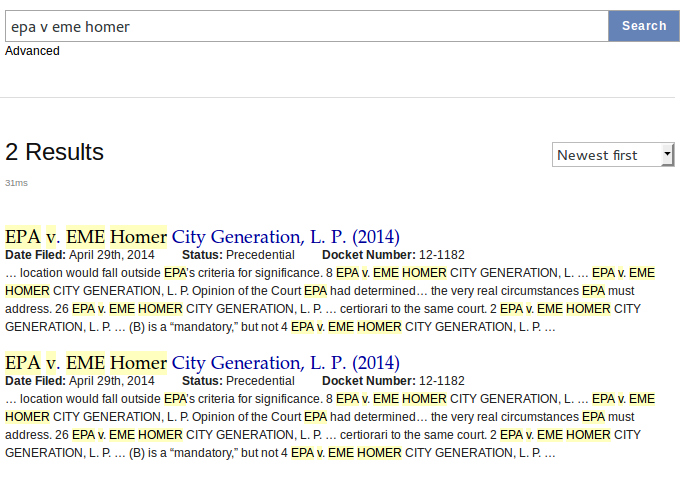Open the first EPA v. EME Homer result
This screenshot has width=687, height=488.
202,237
